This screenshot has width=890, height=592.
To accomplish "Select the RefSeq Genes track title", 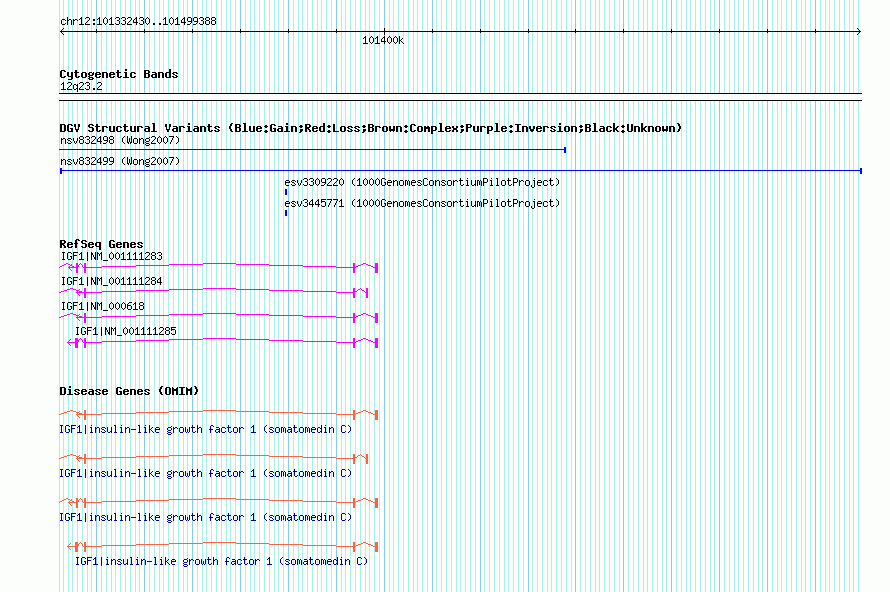I will [101, 244].
